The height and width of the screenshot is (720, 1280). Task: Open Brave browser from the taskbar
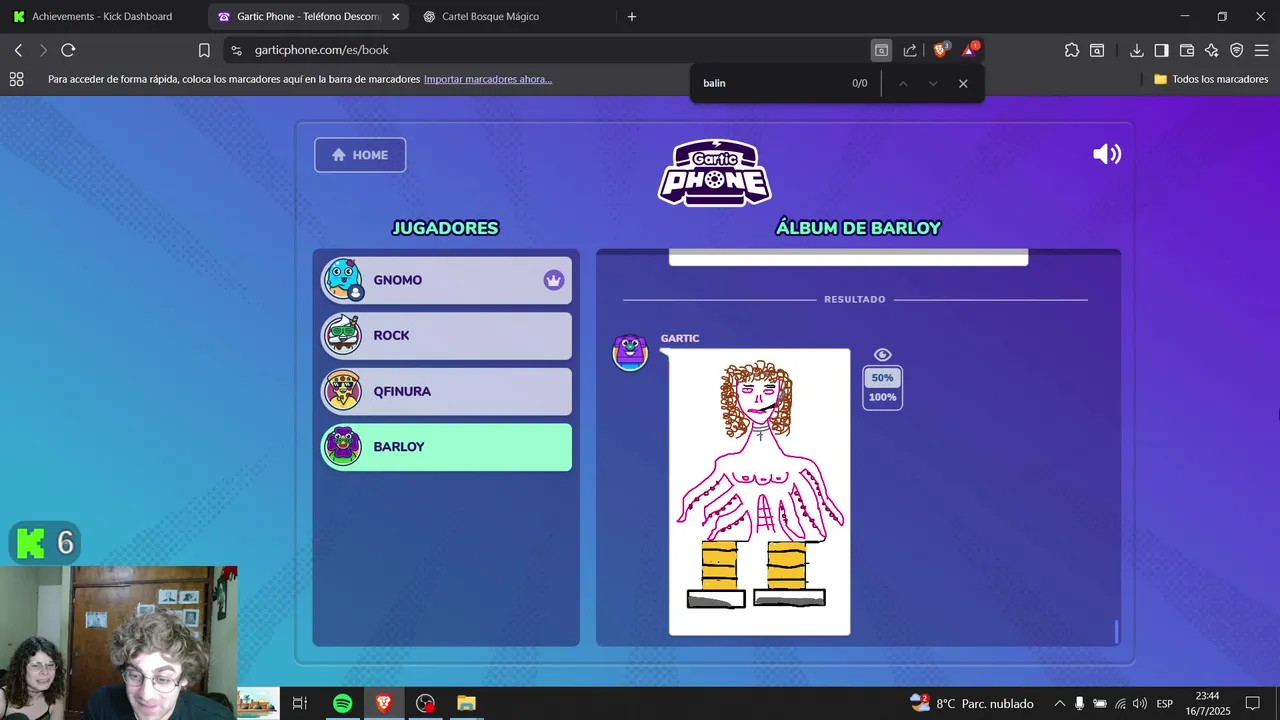pyautogui.click(x=384, y=703)
